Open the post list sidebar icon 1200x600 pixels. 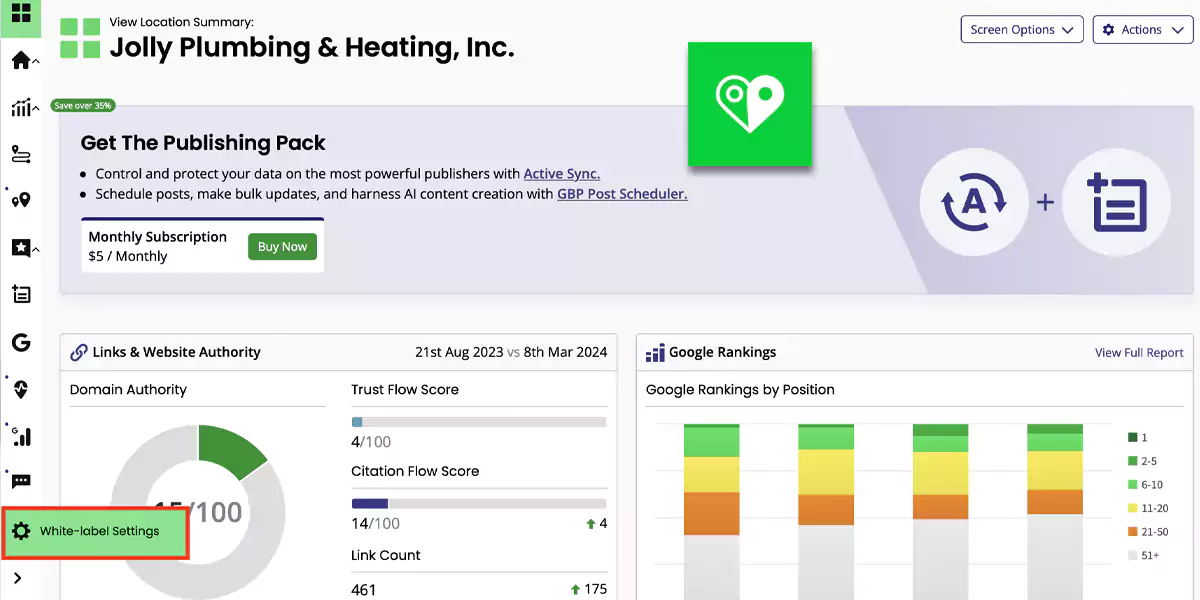tap(21, 295)
